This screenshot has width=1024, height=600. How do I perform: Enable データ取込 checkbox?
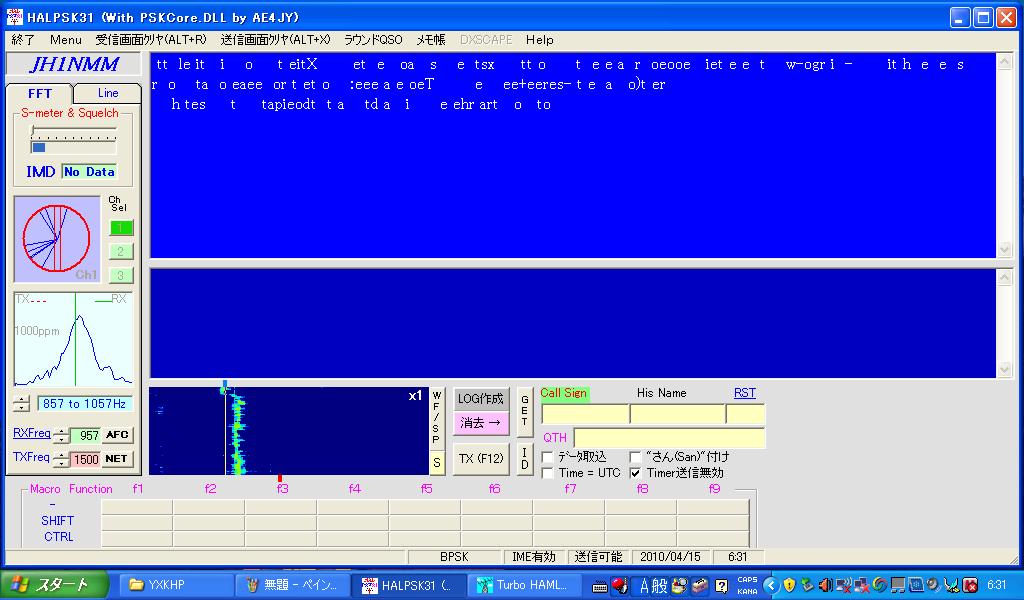point(548,456)
